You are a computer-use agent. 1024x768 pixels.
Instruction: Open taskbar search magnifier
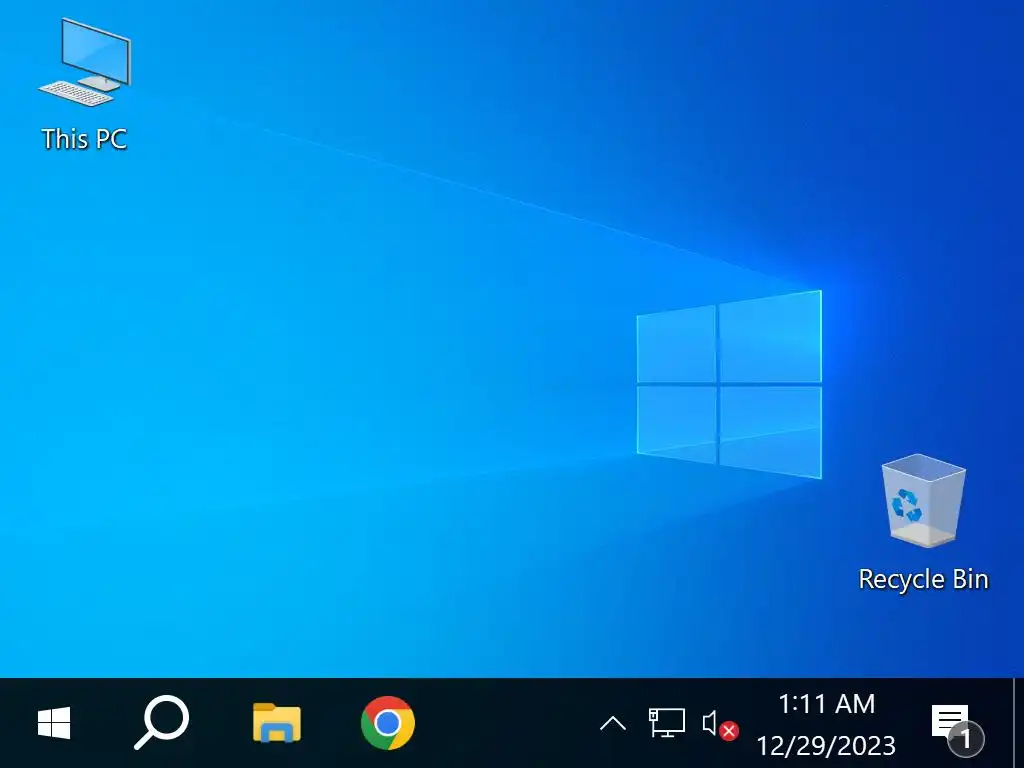(161, 722)
